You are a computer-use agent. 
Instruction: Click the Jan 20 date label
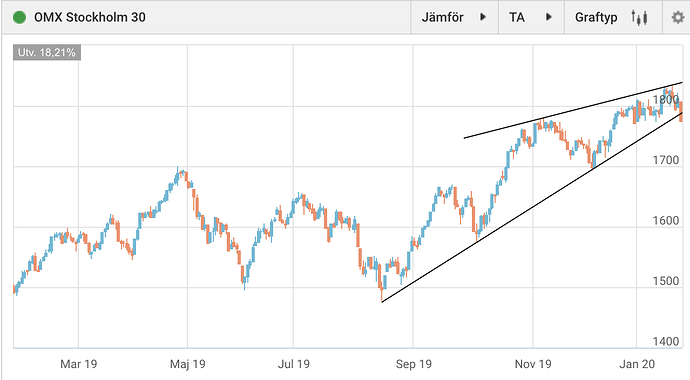637,364
